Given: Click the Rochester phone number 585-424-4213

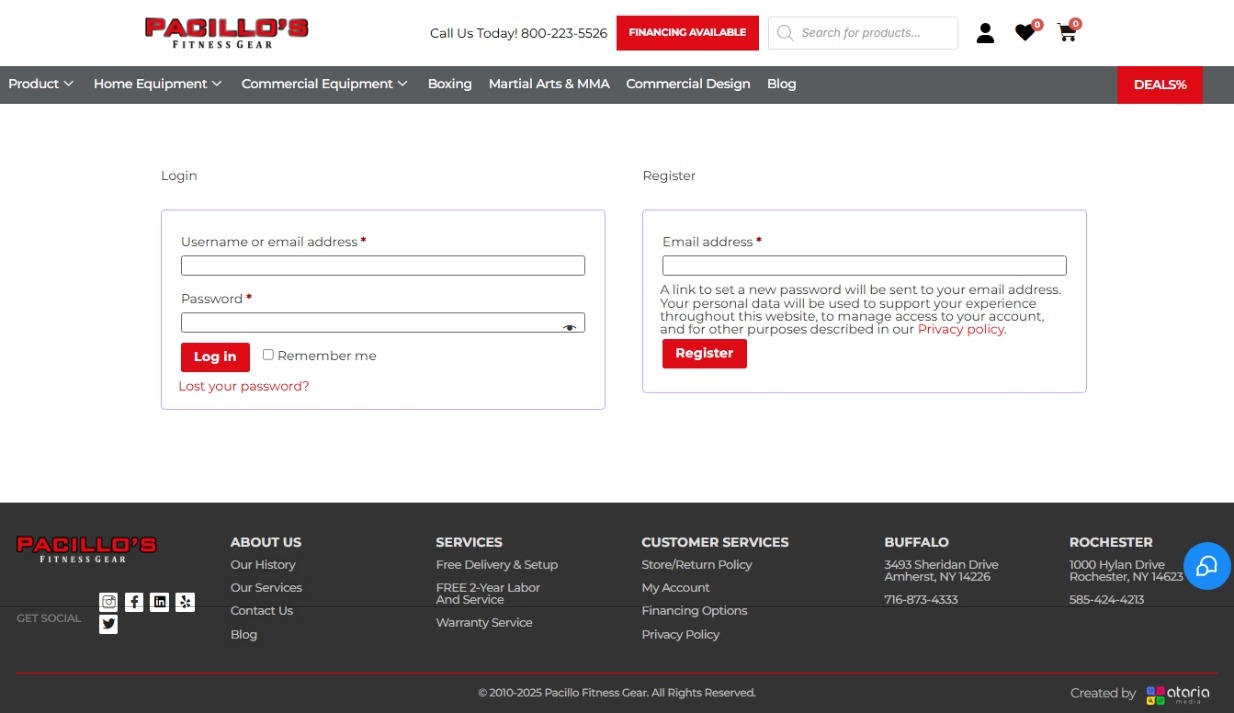Looking at the screenshot, I should (1107, 600).
